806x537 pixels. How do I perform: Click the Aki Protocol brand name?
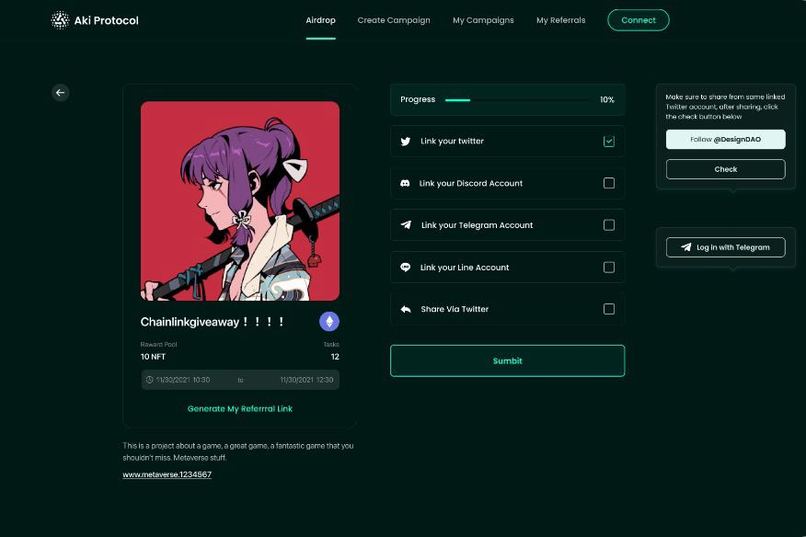tap(106, 21)
